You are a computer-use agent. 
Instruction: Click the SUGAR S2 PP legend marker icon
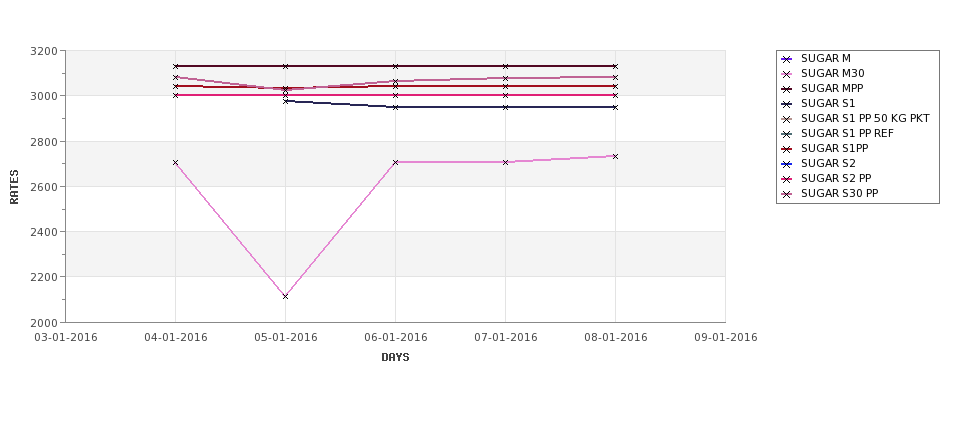click(x=787, y=179)
